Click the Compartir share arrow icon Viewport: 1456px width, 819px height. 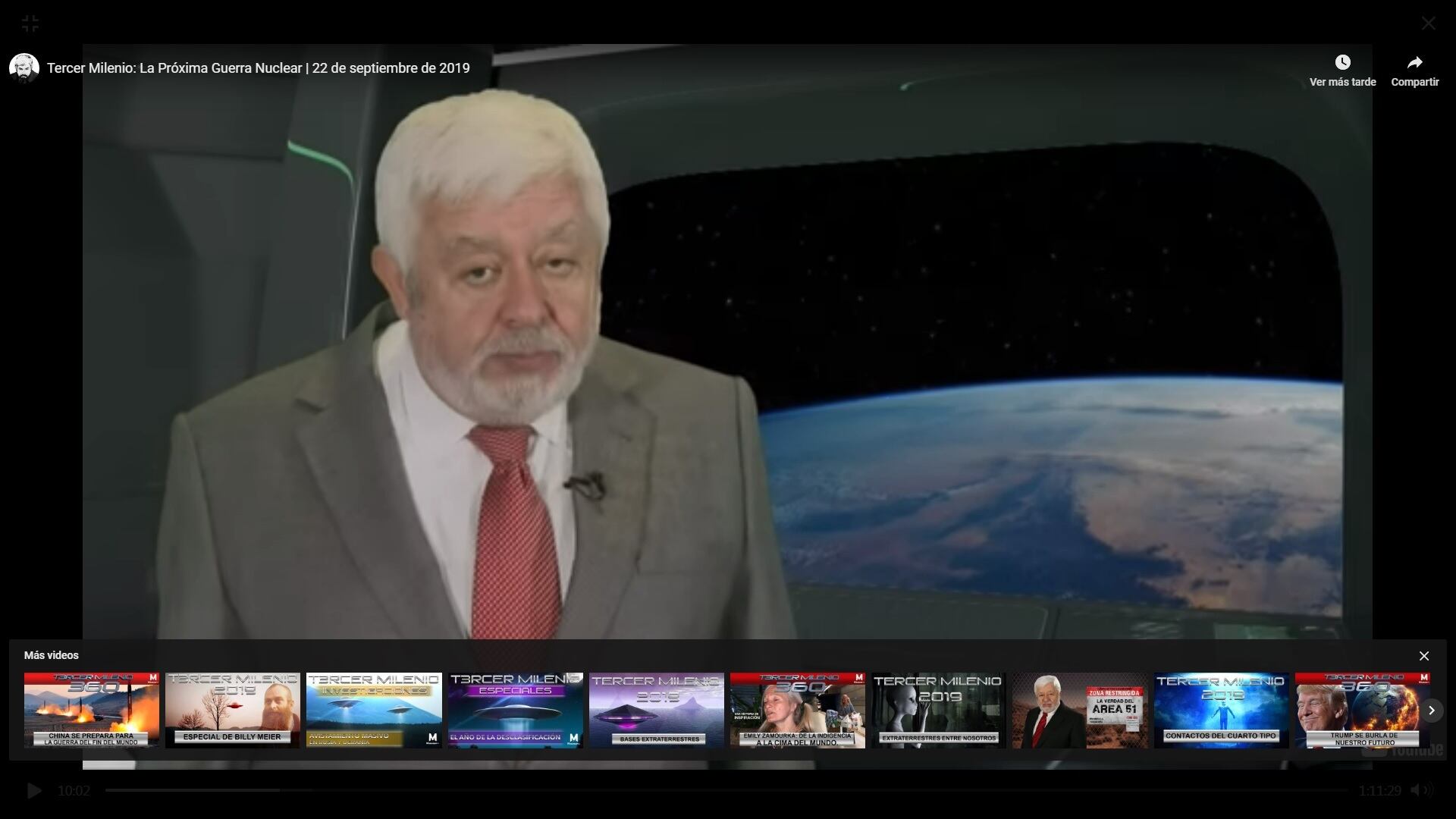click(x=1414, y=62)
